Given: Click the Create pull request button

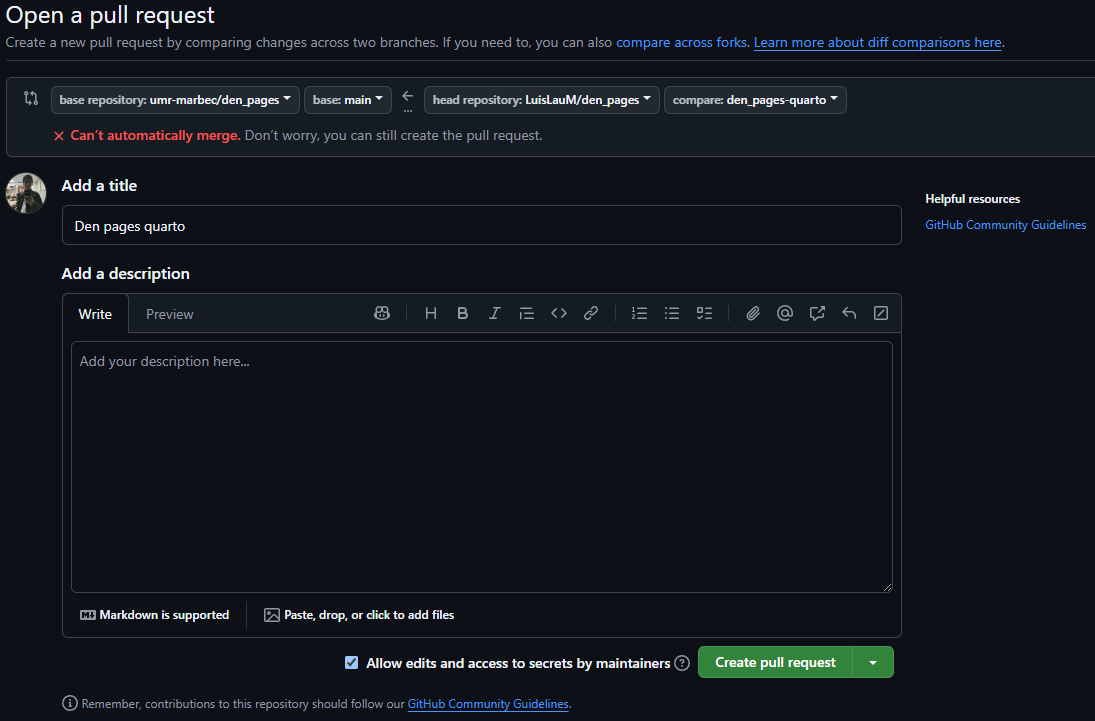Looking at the screenshot, I should pyautogui.click(x=775, y=662).
